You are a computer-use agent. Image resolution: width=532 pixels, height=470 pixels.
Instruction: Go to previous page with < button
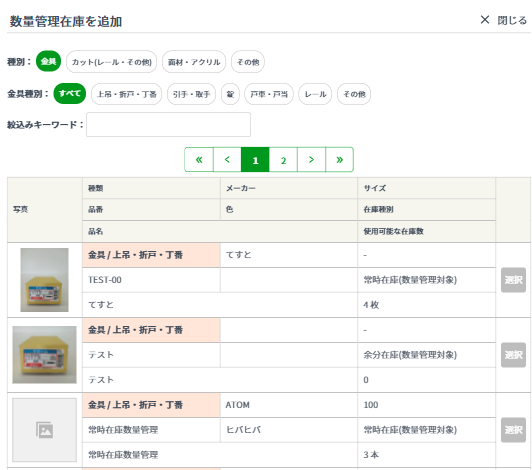227,159
